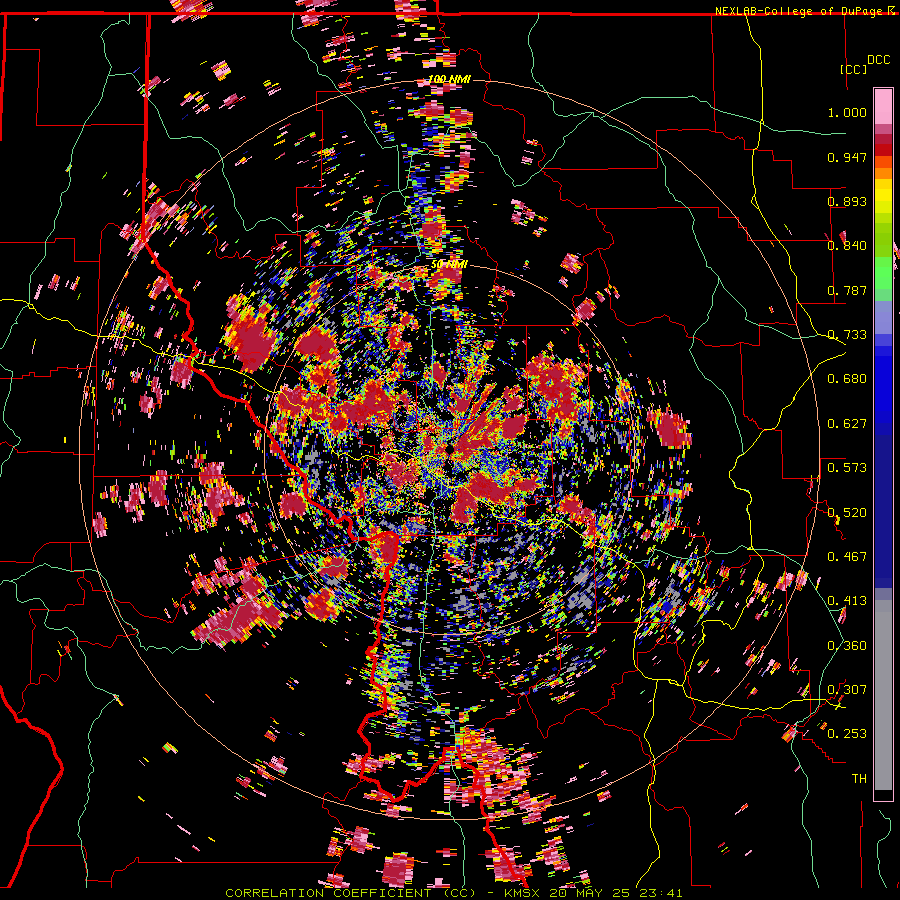Select the 0.787 legend value

847,290
